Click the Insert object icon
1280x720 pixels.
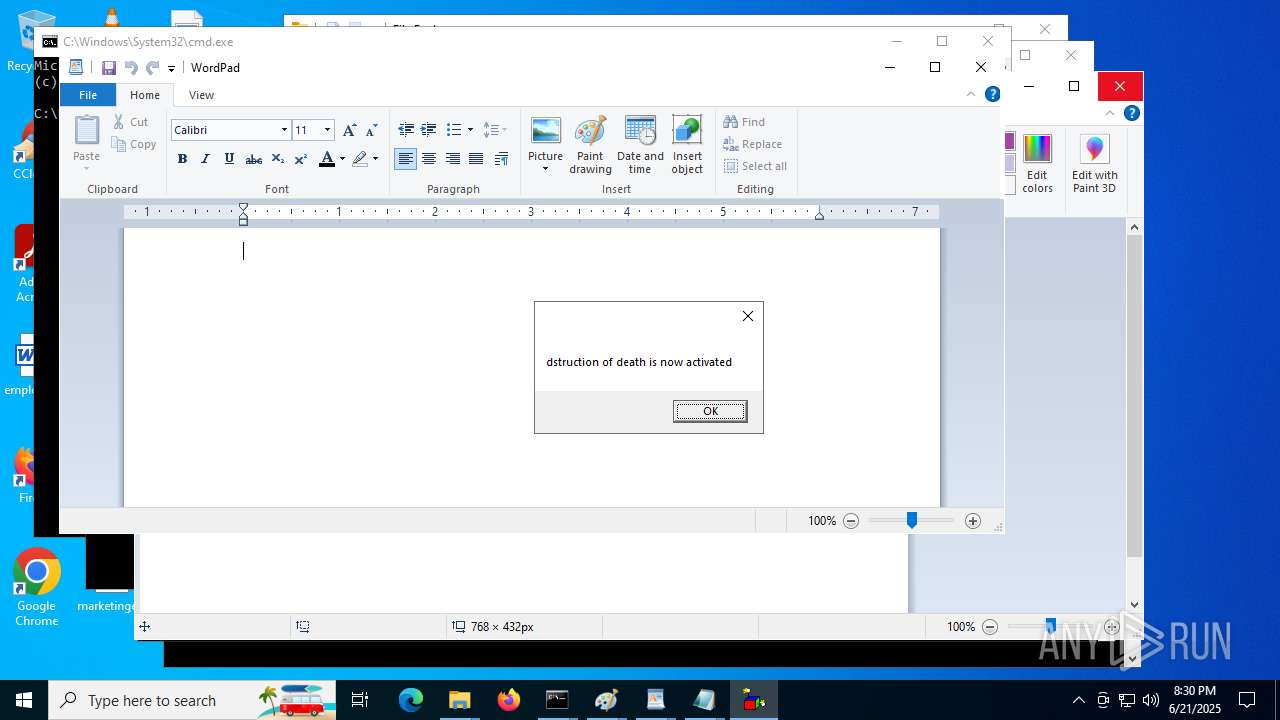tap(687, 145)
